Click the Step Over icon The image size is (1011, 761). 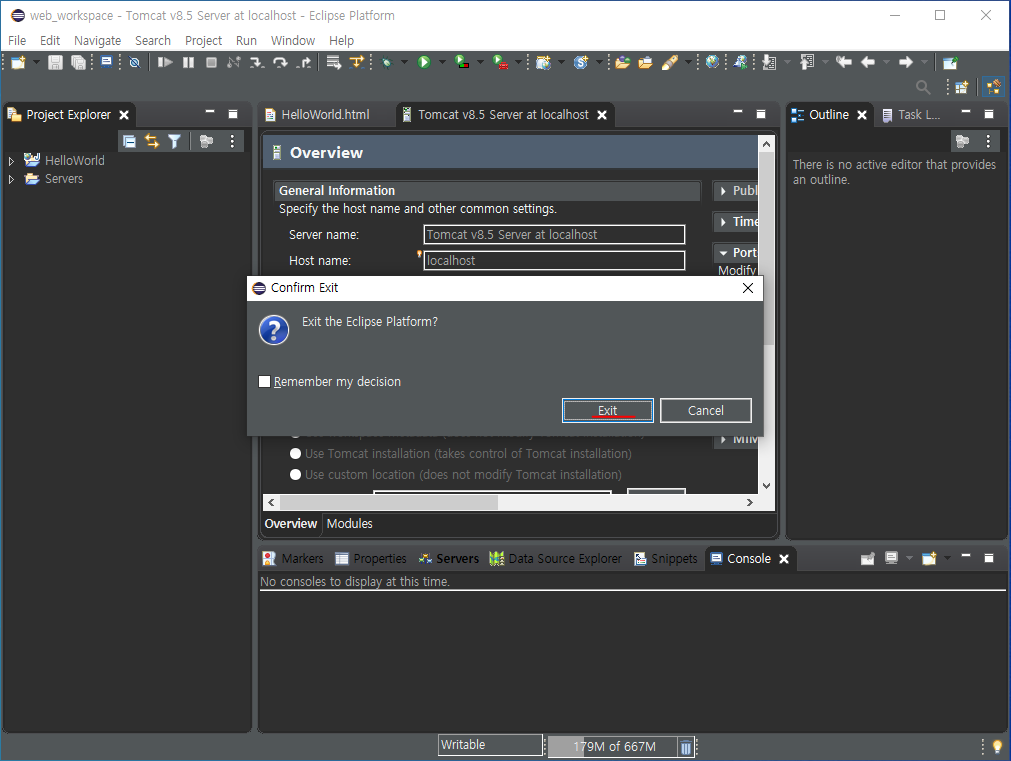point(280,63)
